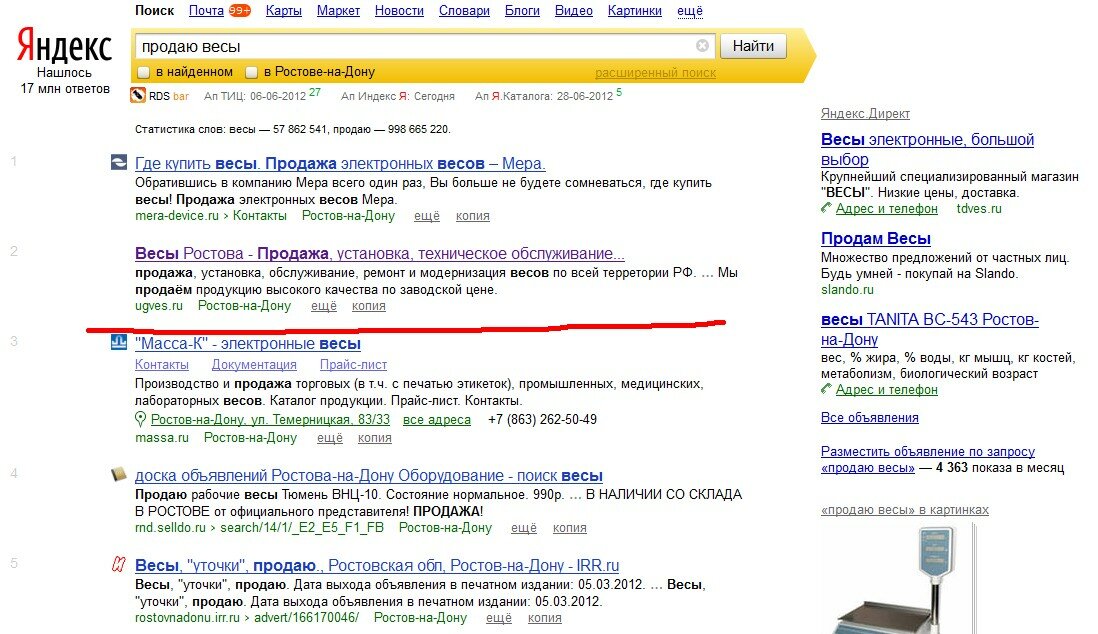Image resolution: width=1098 pixels, height=634 pixels.
Task: Expand 'ещё' under mera-device.ru result
Action: (426, 216)
